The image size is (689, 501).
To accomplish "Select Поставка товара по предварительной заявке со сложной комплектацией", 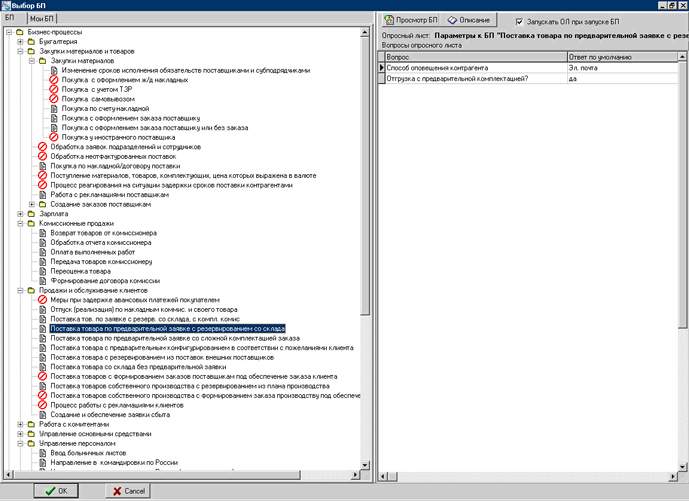I will tap(175, 338).
